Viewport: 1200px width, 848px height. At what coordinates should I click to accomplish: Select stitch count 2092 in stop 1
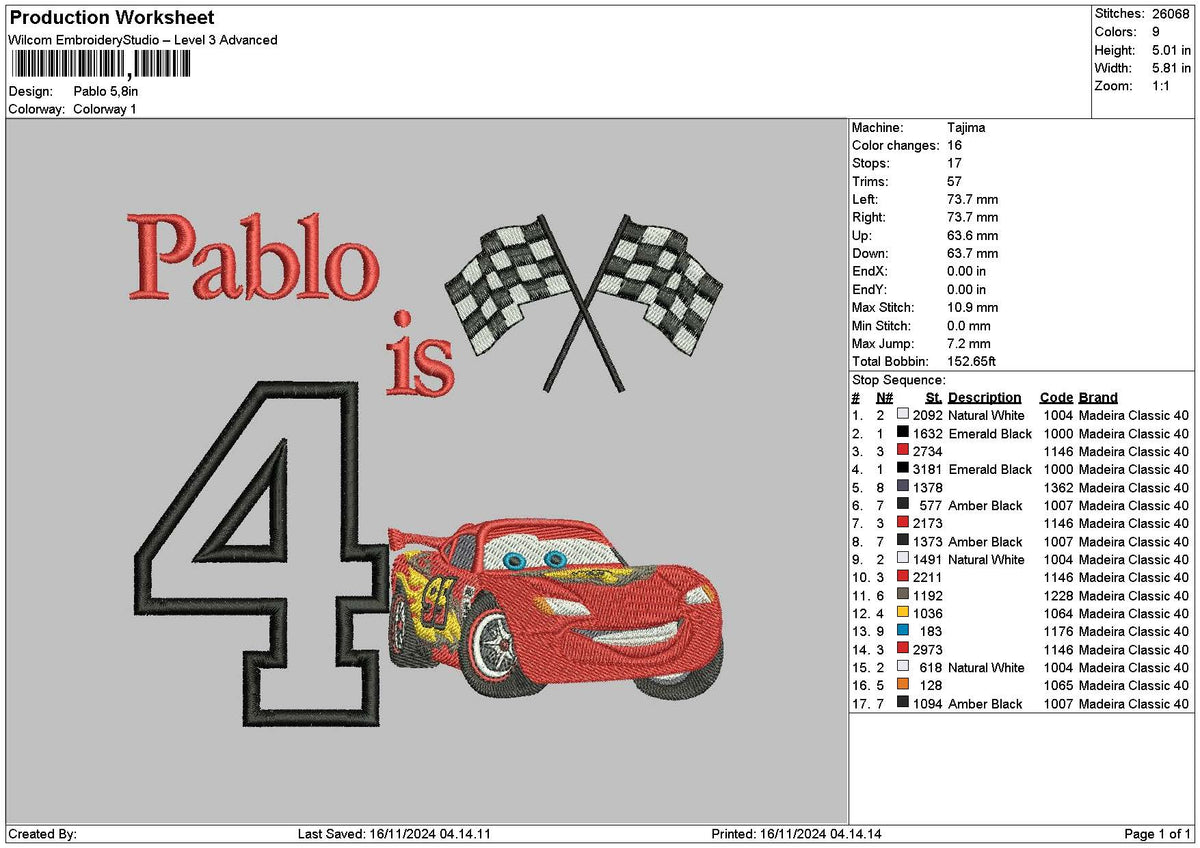click(927, 415)
